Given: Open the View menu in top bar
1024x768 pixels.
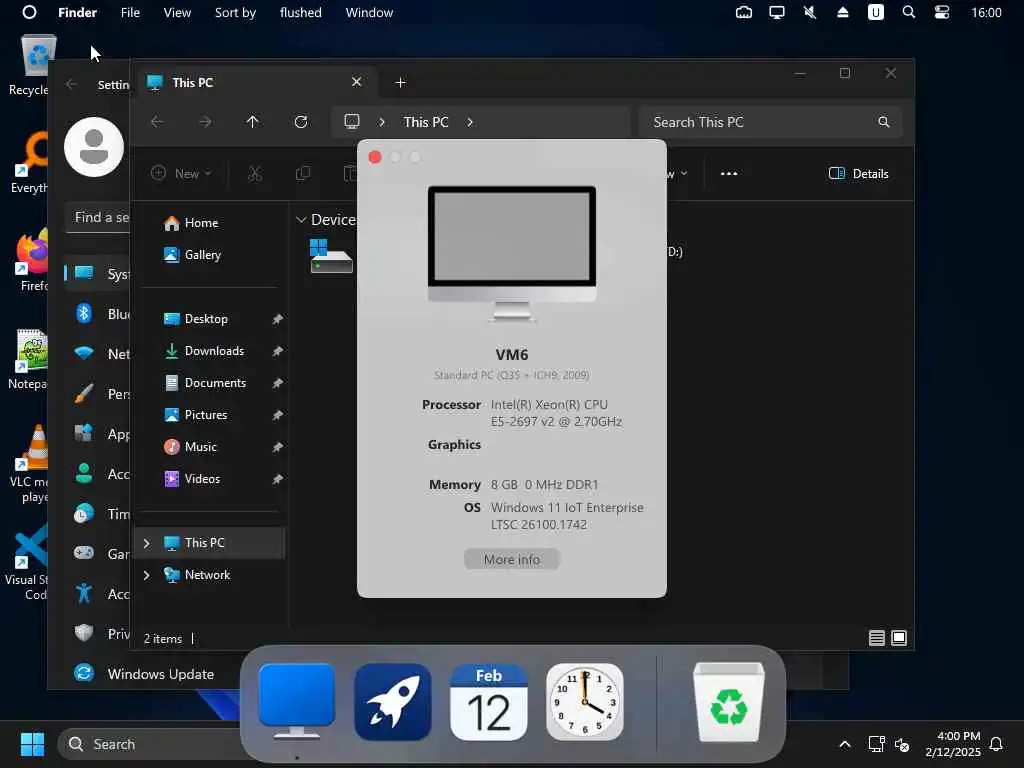Looking at the screenshot, I should (177, 12).
